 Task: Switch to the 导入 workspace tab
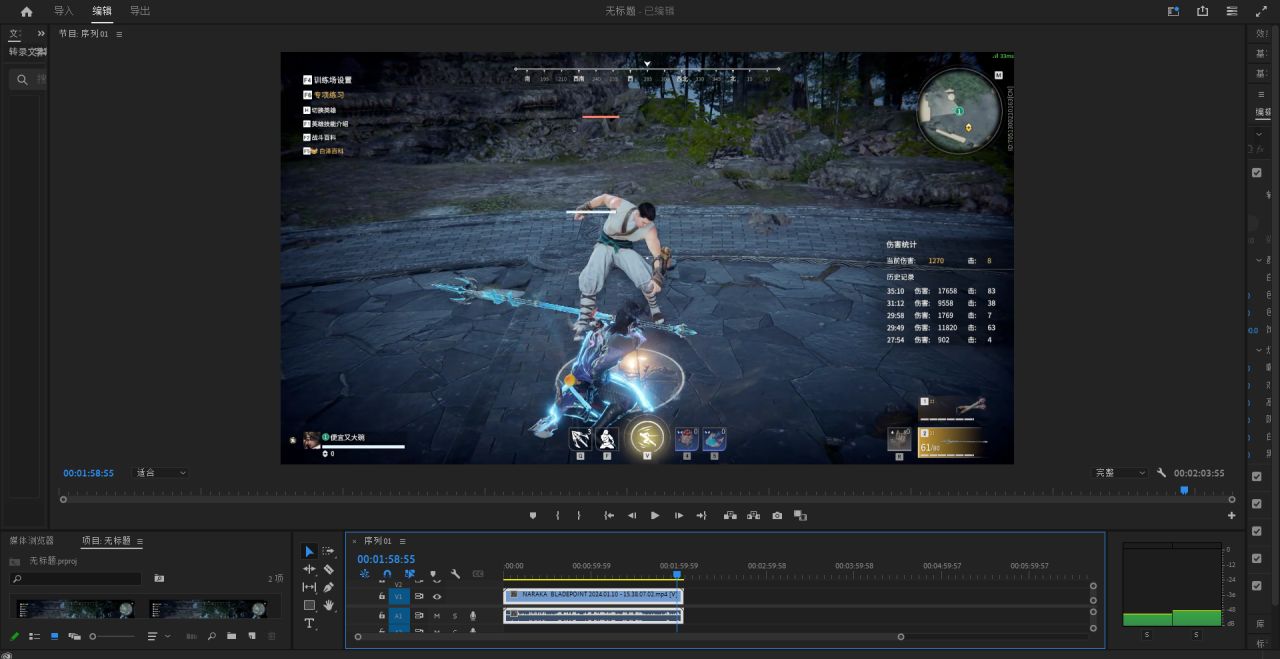(x=63, y=11)
